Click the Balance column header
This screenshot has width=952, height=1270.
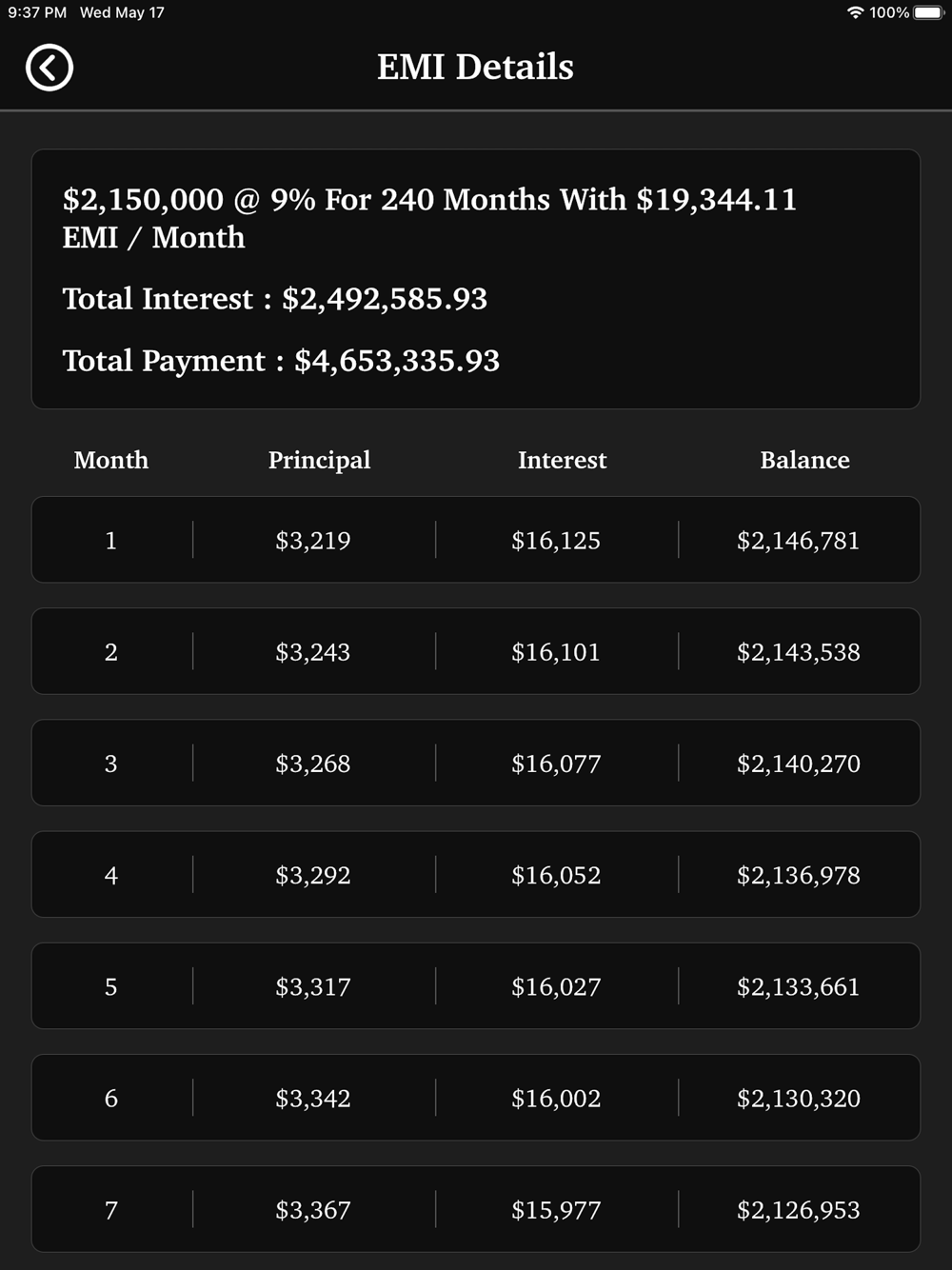804,460
